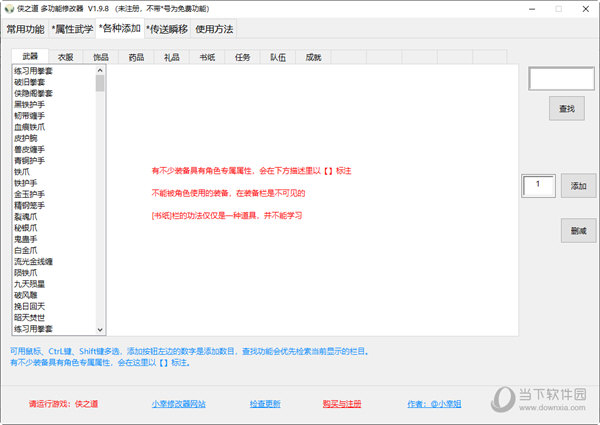
Task: Click the app icon in the title bar
Action: [9, 8]
